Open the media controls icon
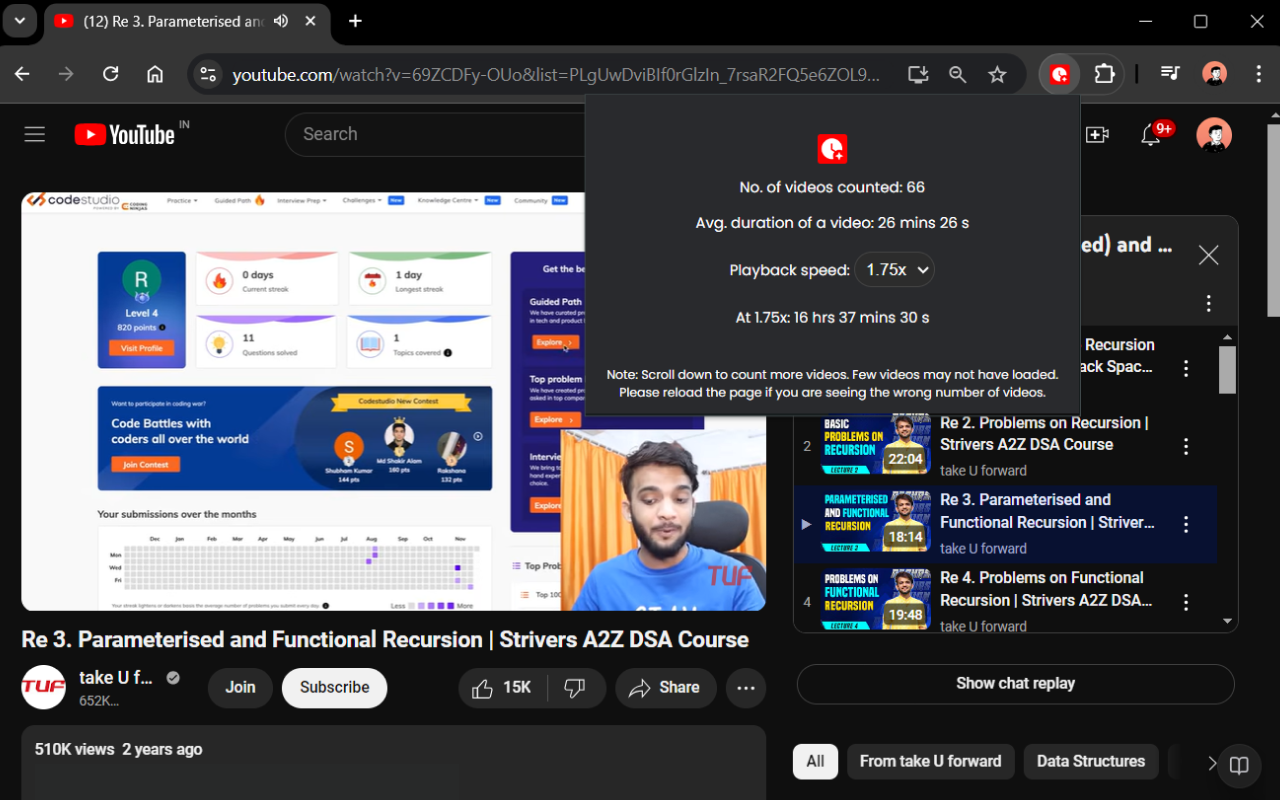Screen dimensions: 1280x800 tap(1169, 74)
